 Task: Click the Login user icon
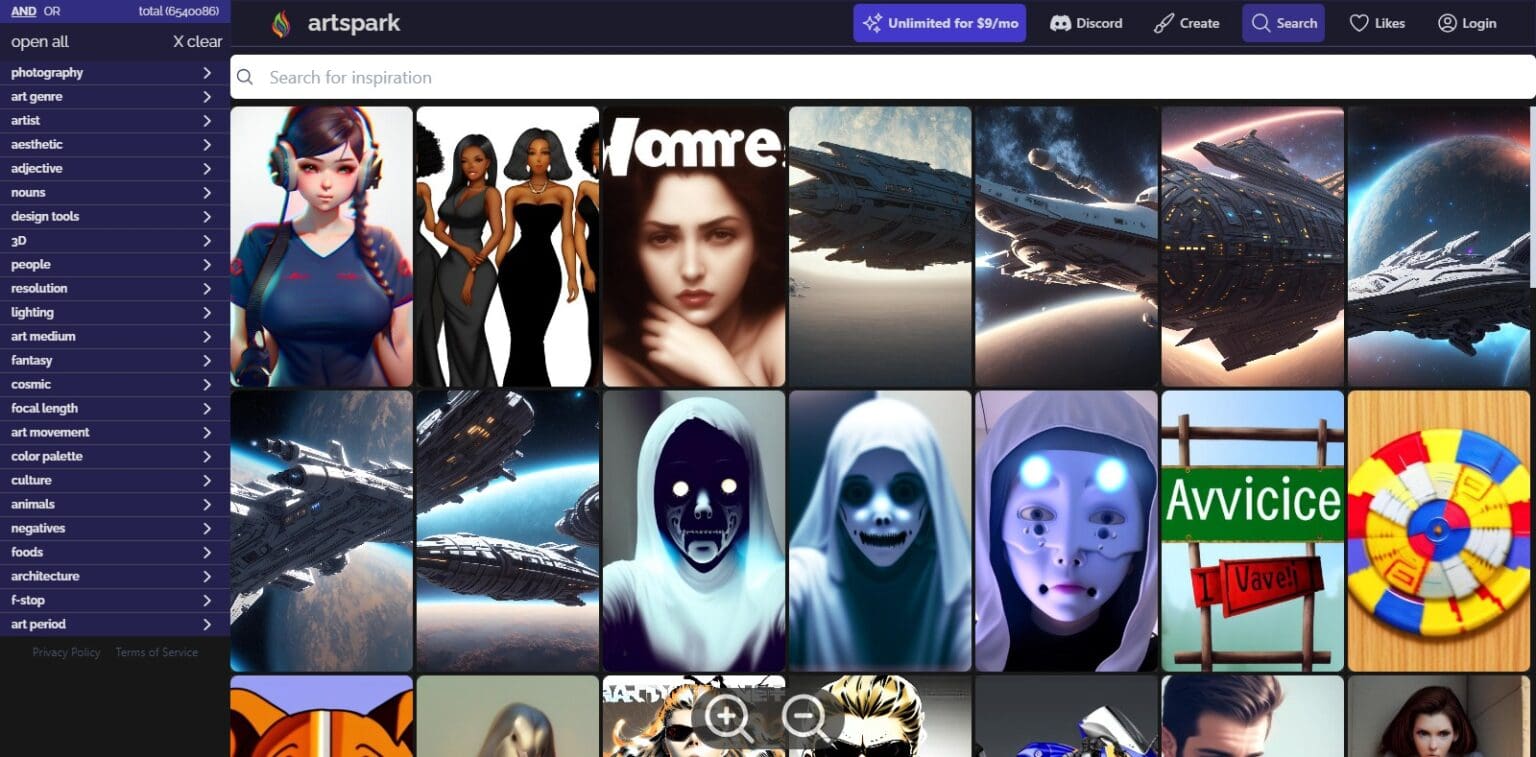(x=1446, y=23)
